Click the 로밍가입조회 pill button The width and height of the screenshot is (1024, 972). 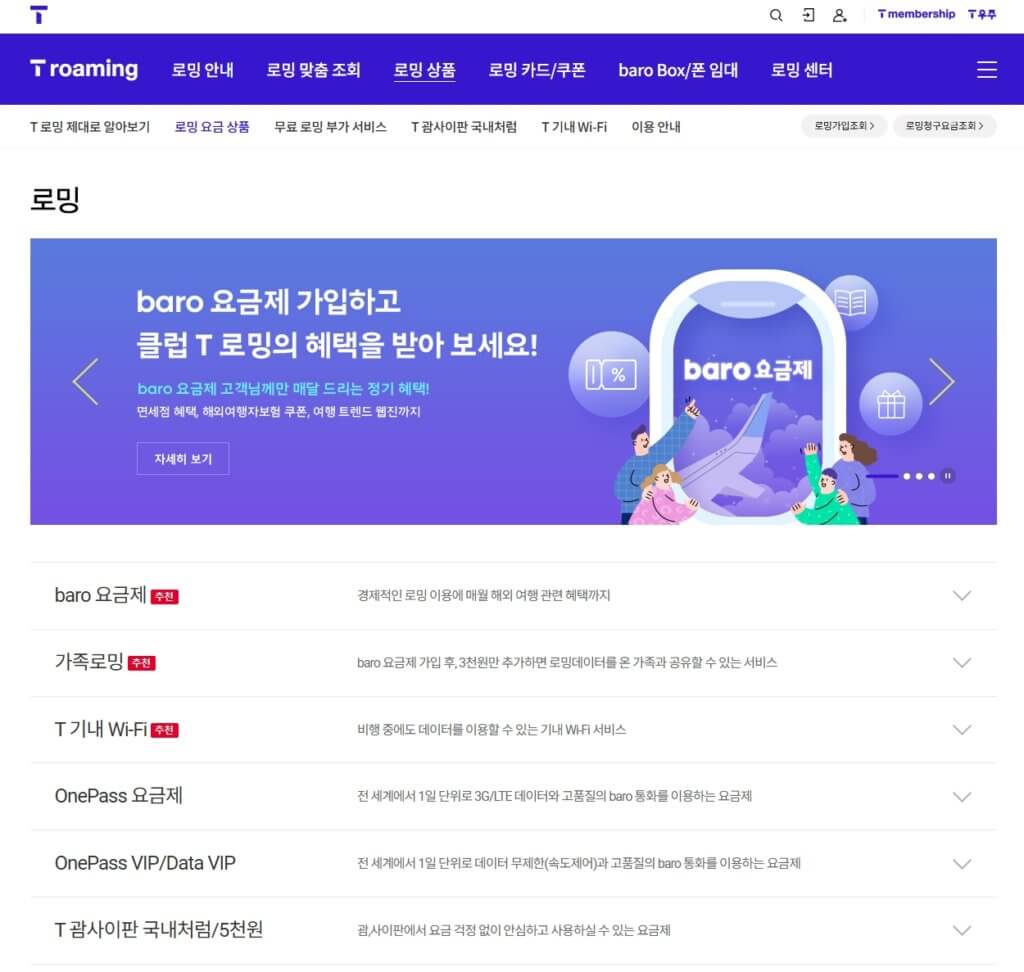point(844,125)
